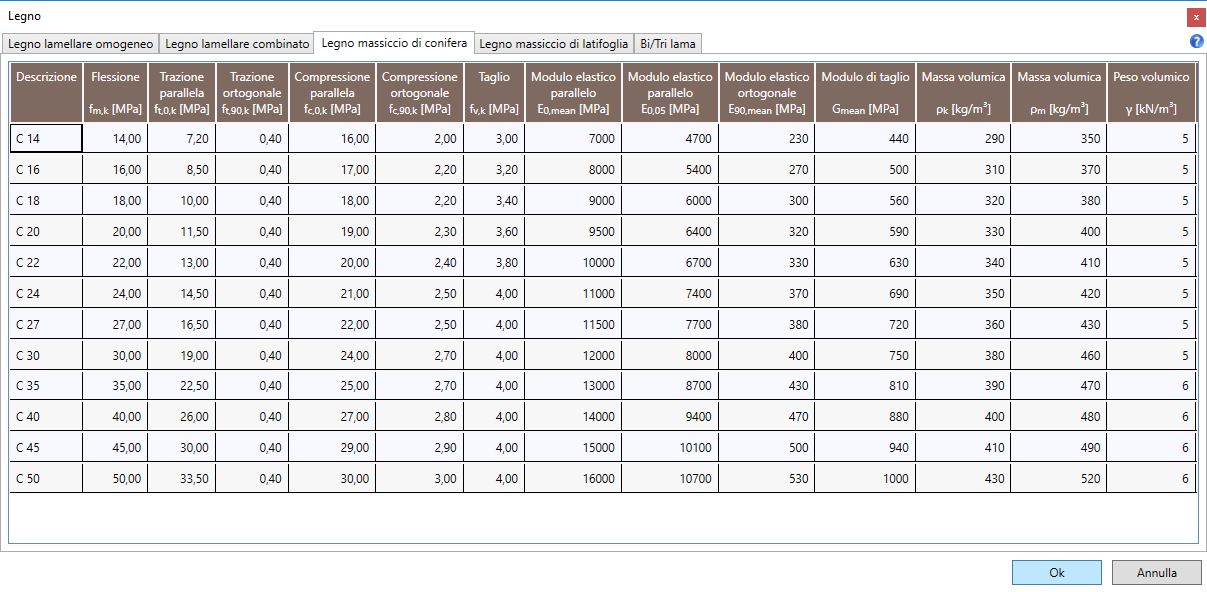Confirm with the Ok button

[x=1056, y=573]
